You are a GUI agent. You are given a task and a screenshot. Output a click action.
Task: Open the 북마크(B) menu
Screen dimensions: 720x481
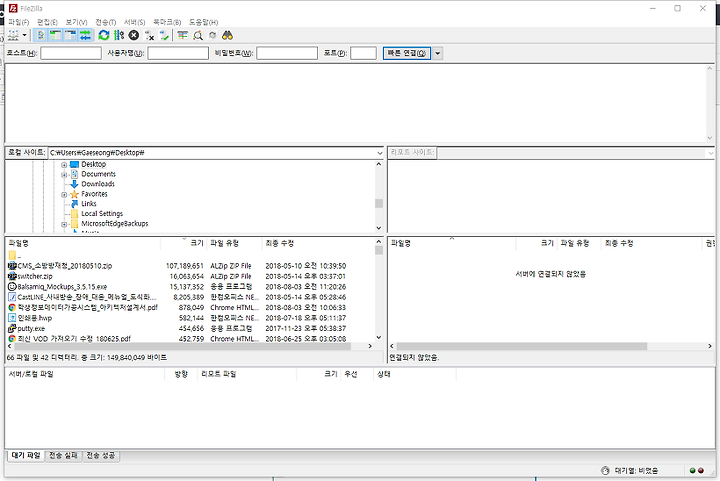click(167, 22)
